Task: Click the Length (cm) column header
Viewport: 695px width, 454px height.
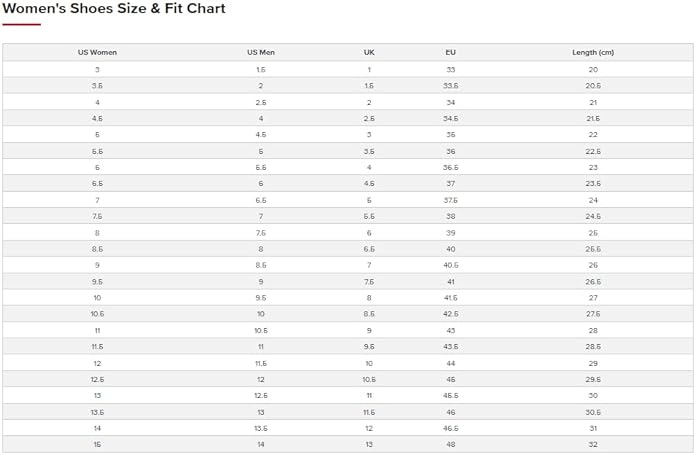Action: (x=592, y=52)
